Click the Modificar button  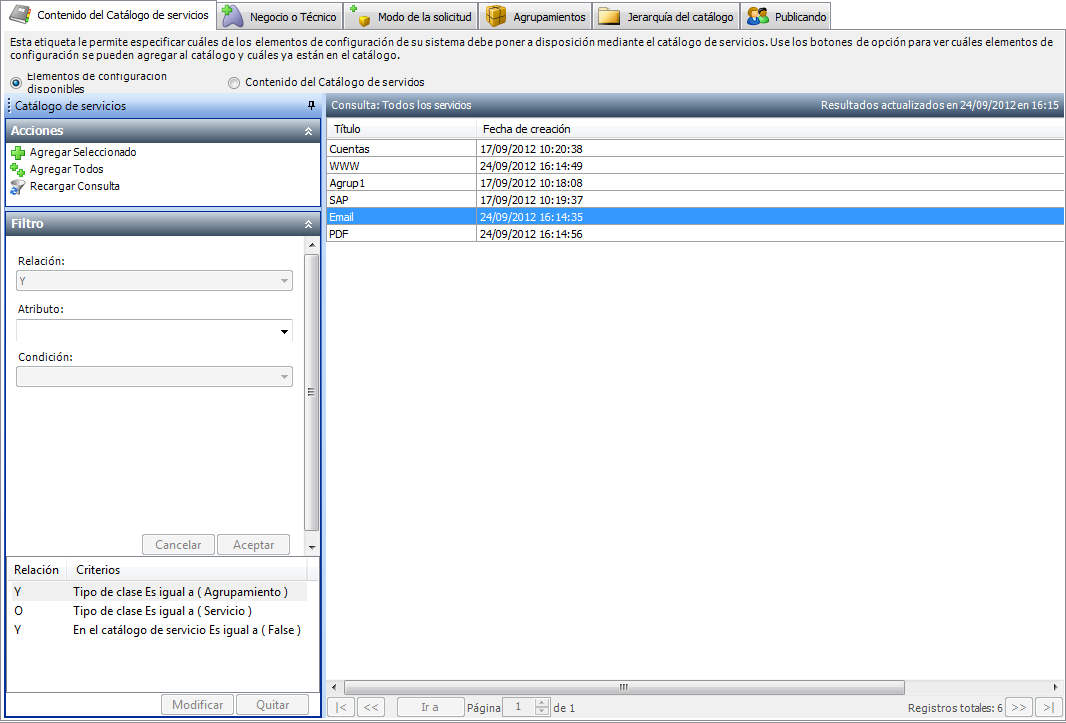197,705
